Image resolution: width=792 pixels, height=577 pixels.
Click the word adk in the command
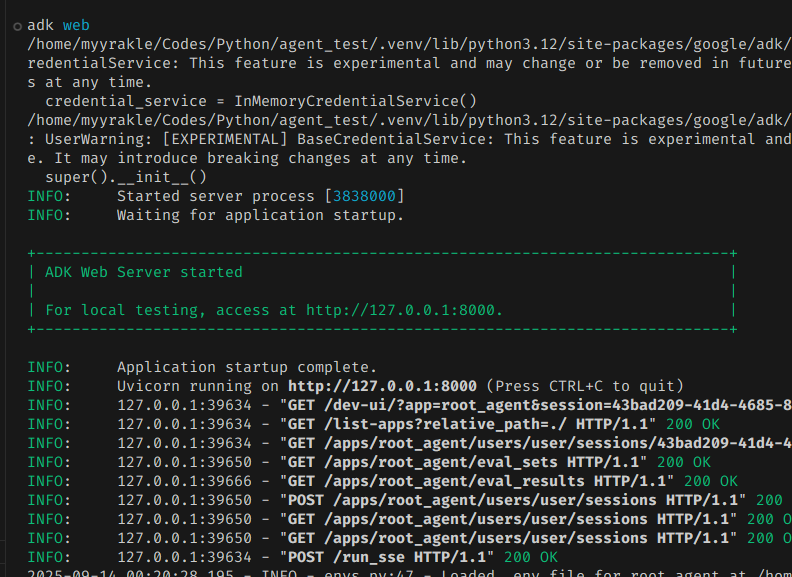pos(41,25)
